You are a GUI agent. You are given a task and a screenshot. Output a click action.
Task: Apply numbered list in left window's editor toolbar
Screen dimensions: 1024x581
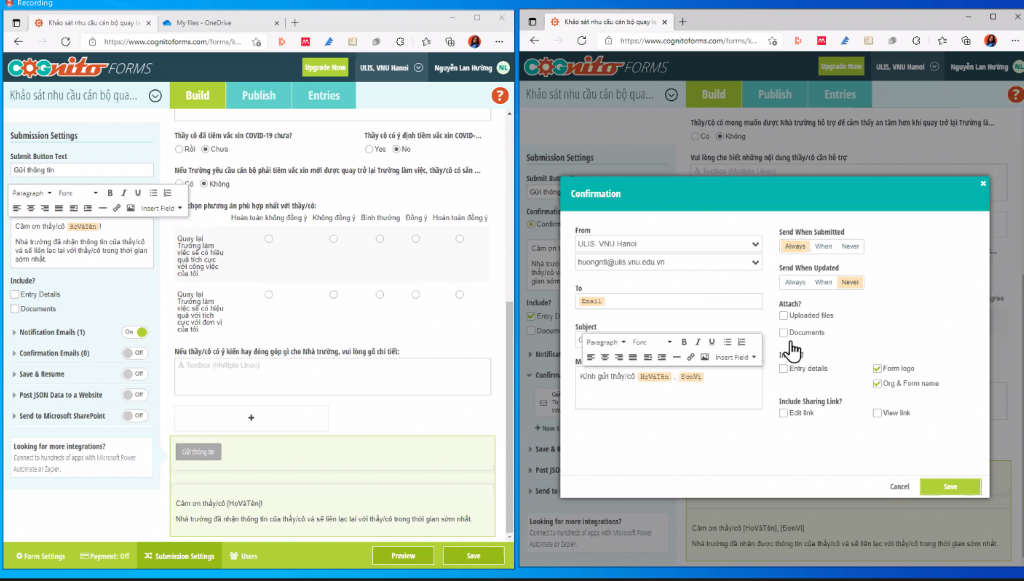coord(168,193)
